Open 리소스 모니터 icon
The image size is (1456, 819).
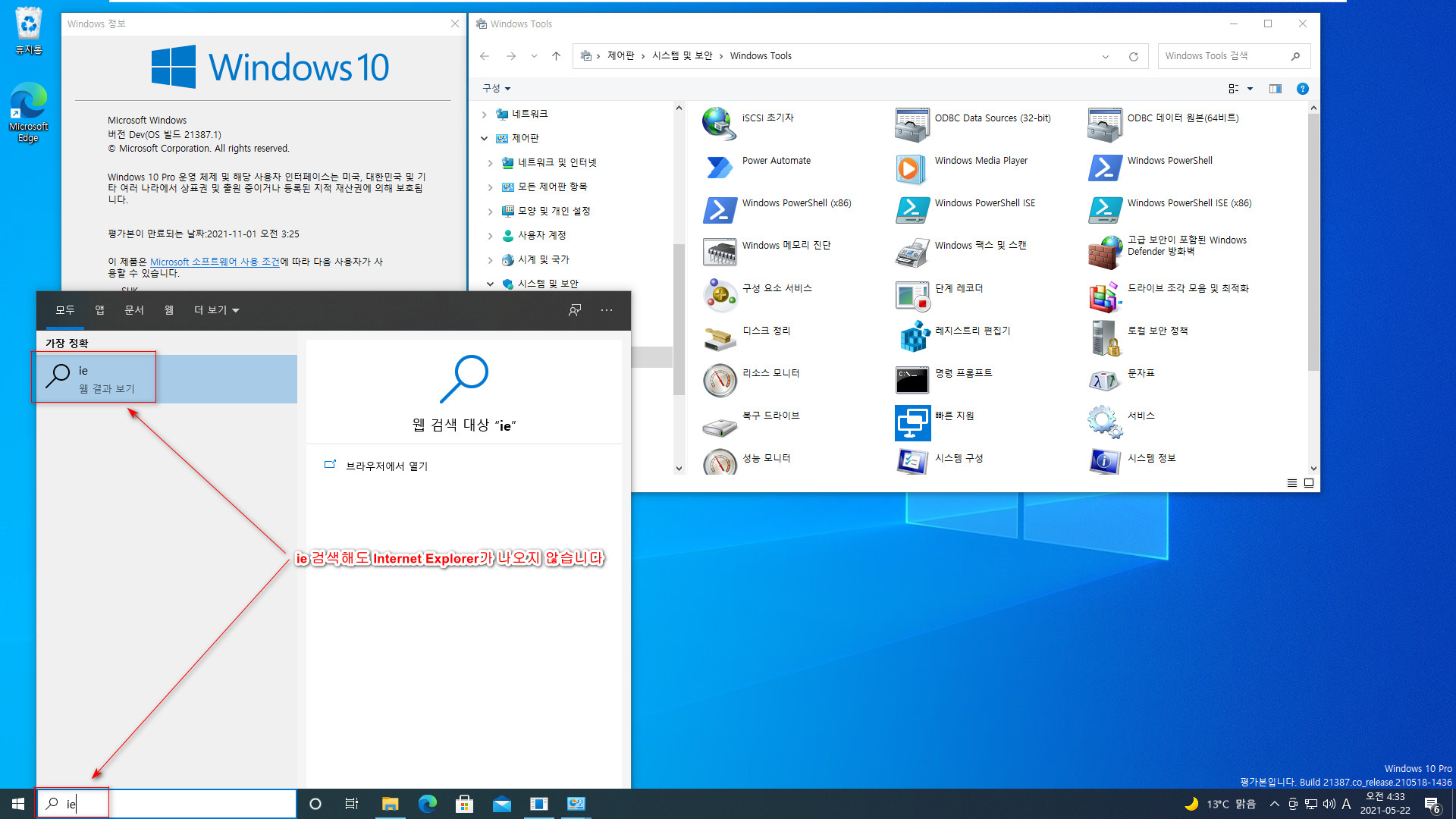(x=719, y=379)
